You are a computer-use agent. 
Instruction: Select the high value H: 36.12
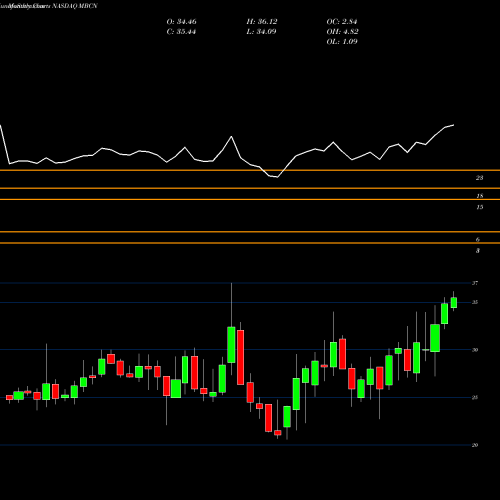pyautogui.click(x=262, y=22)
